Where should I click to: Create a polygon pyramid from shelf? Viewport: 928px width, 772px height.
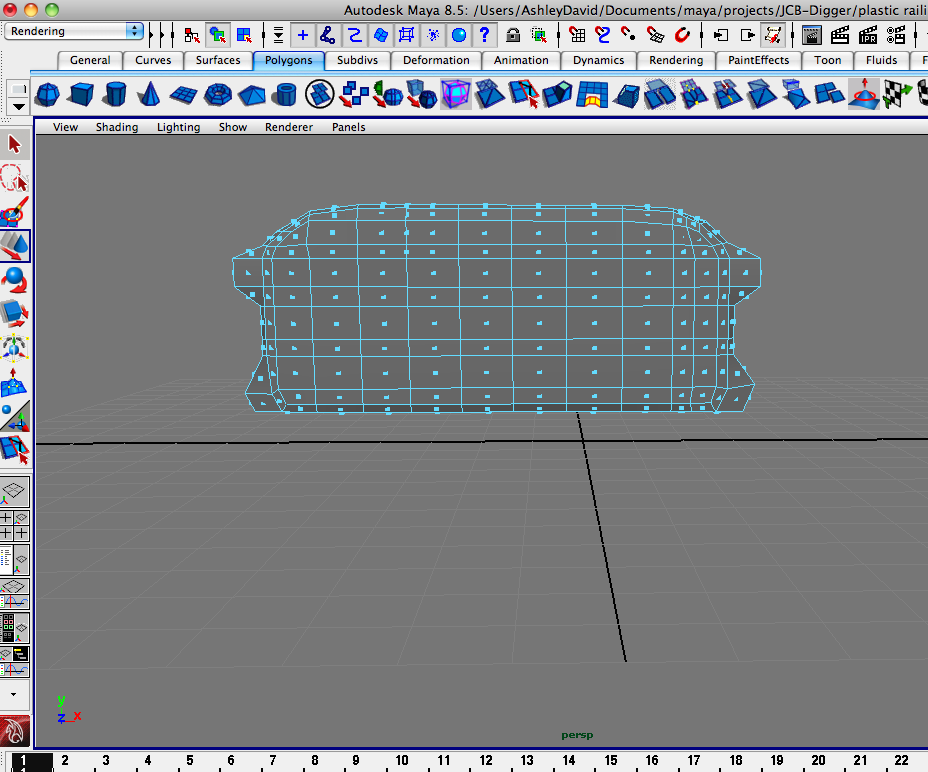pos(252,95)
